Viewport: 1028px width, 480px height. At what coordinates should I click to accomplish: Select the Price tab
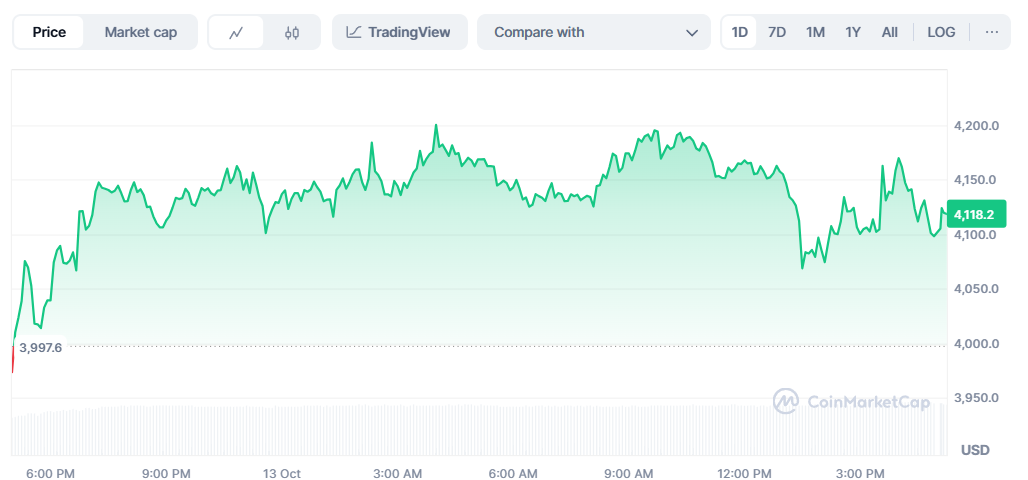click(x=49, y=32)
